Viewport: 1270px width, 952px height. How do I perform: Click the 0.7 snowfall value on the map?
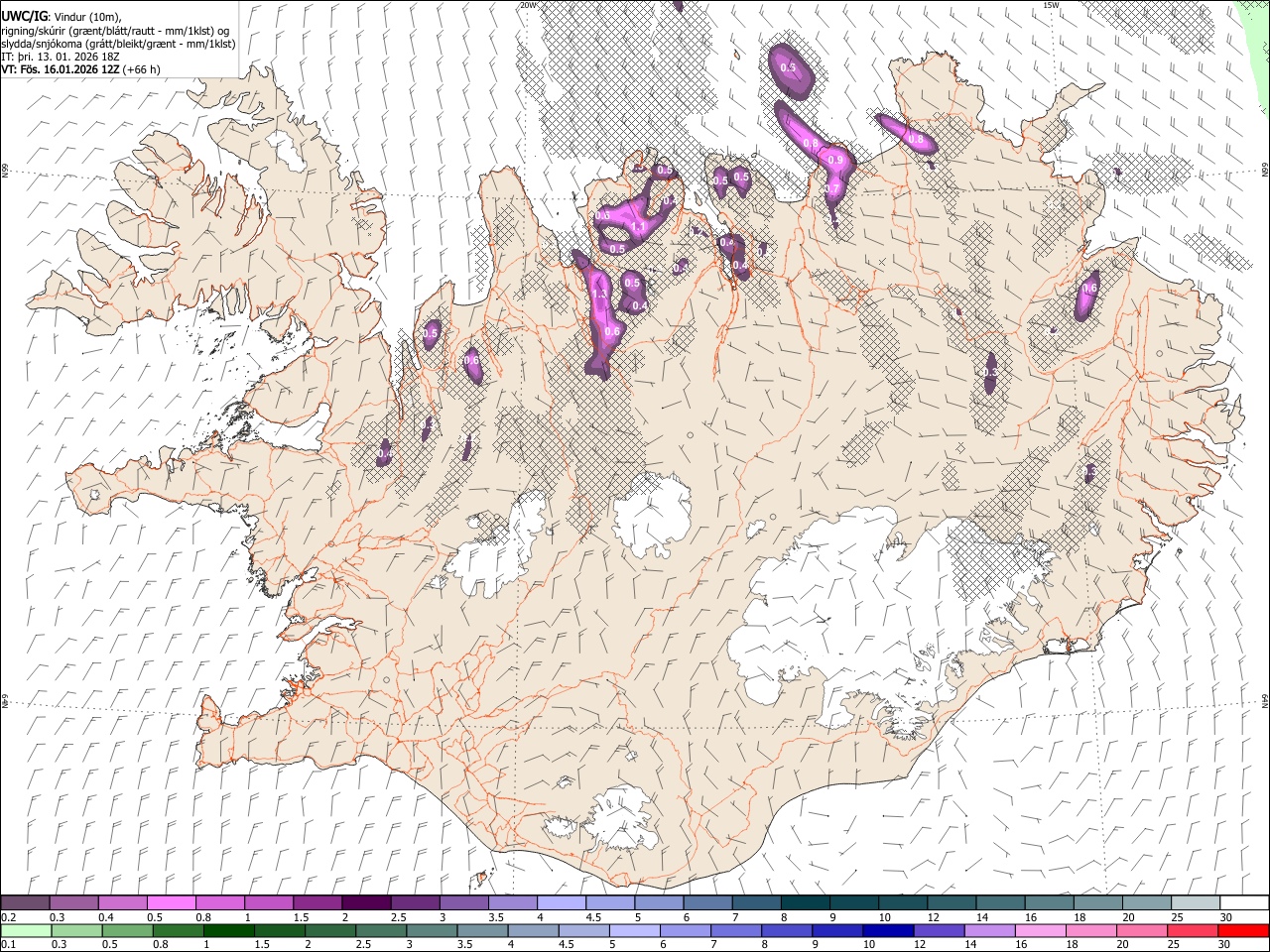pos(833,188)
